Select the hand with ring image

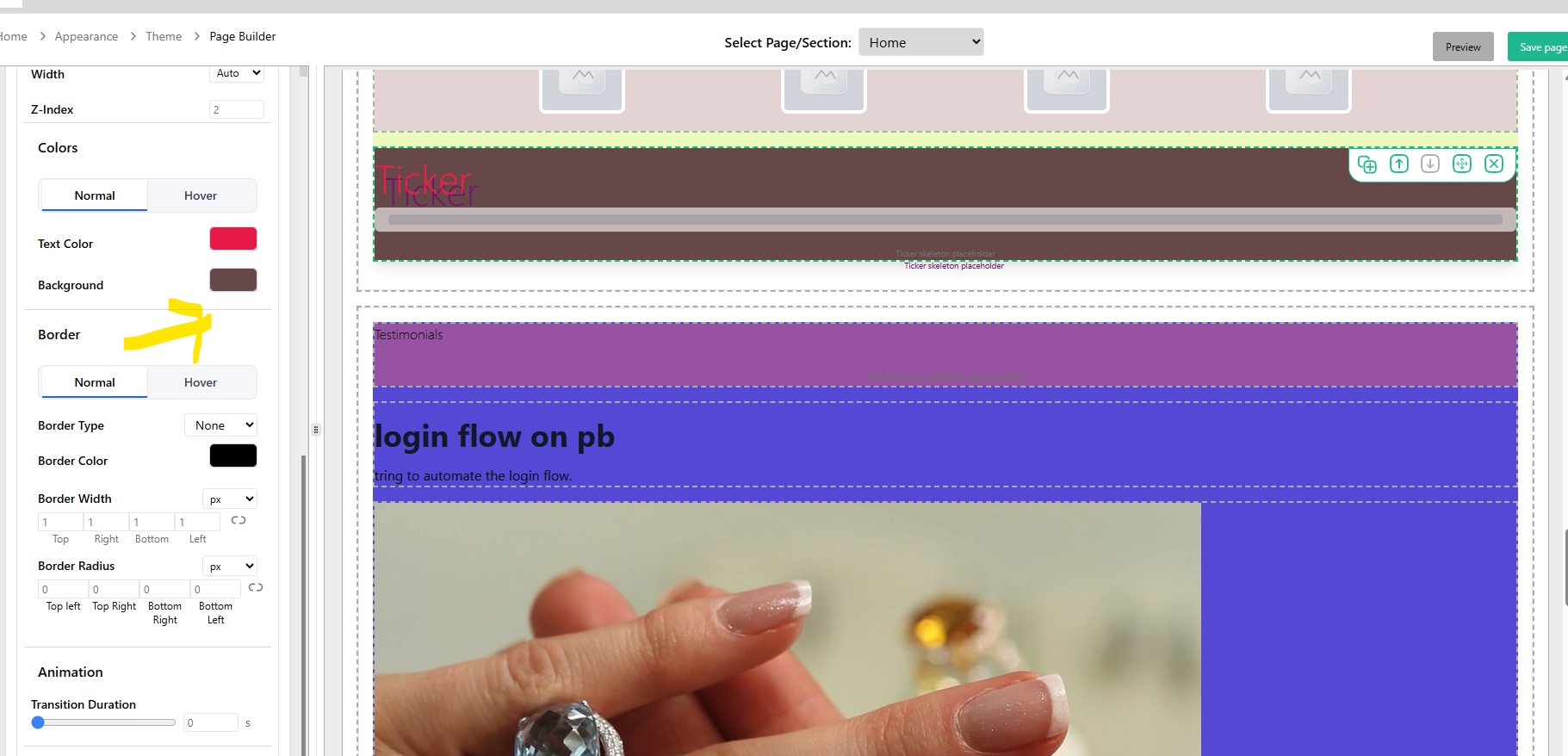click(x=787, y=629)
